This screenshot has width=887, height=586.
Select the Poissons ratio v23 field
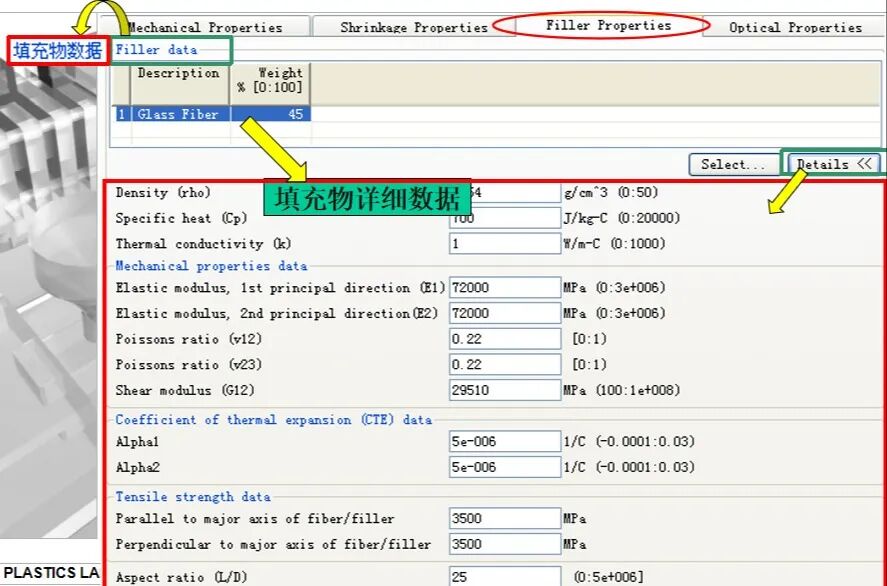point(505,365)
